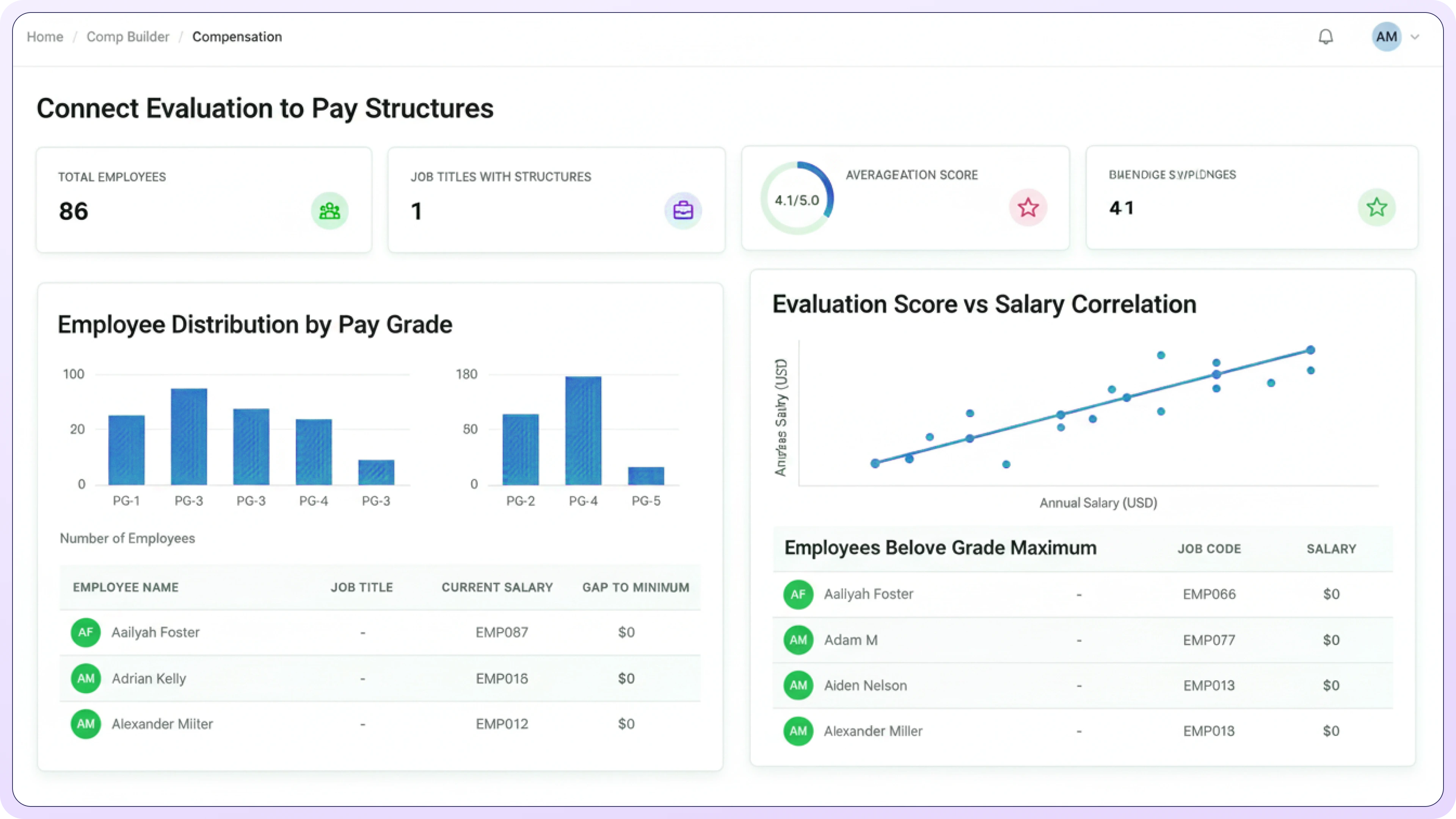Open the Aaliyah Foster row in right table

pyautogui.click(x=868, y=594)
